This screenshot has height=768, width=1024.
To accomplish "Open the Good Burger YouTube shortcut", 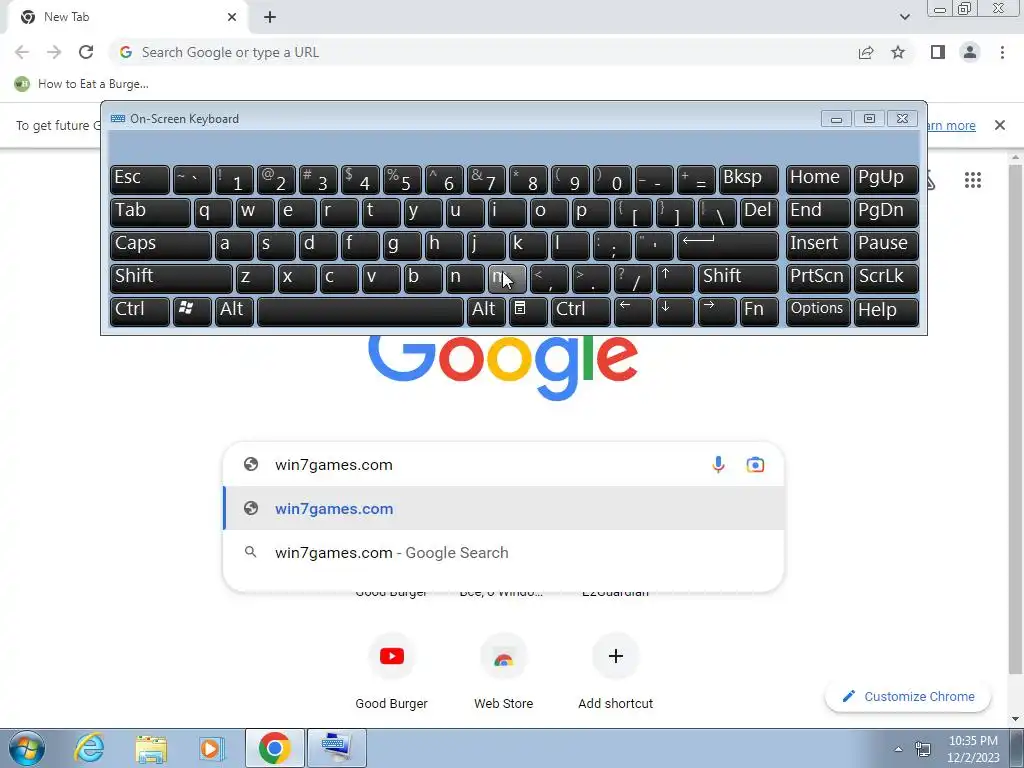I will (x=391, y=673).
